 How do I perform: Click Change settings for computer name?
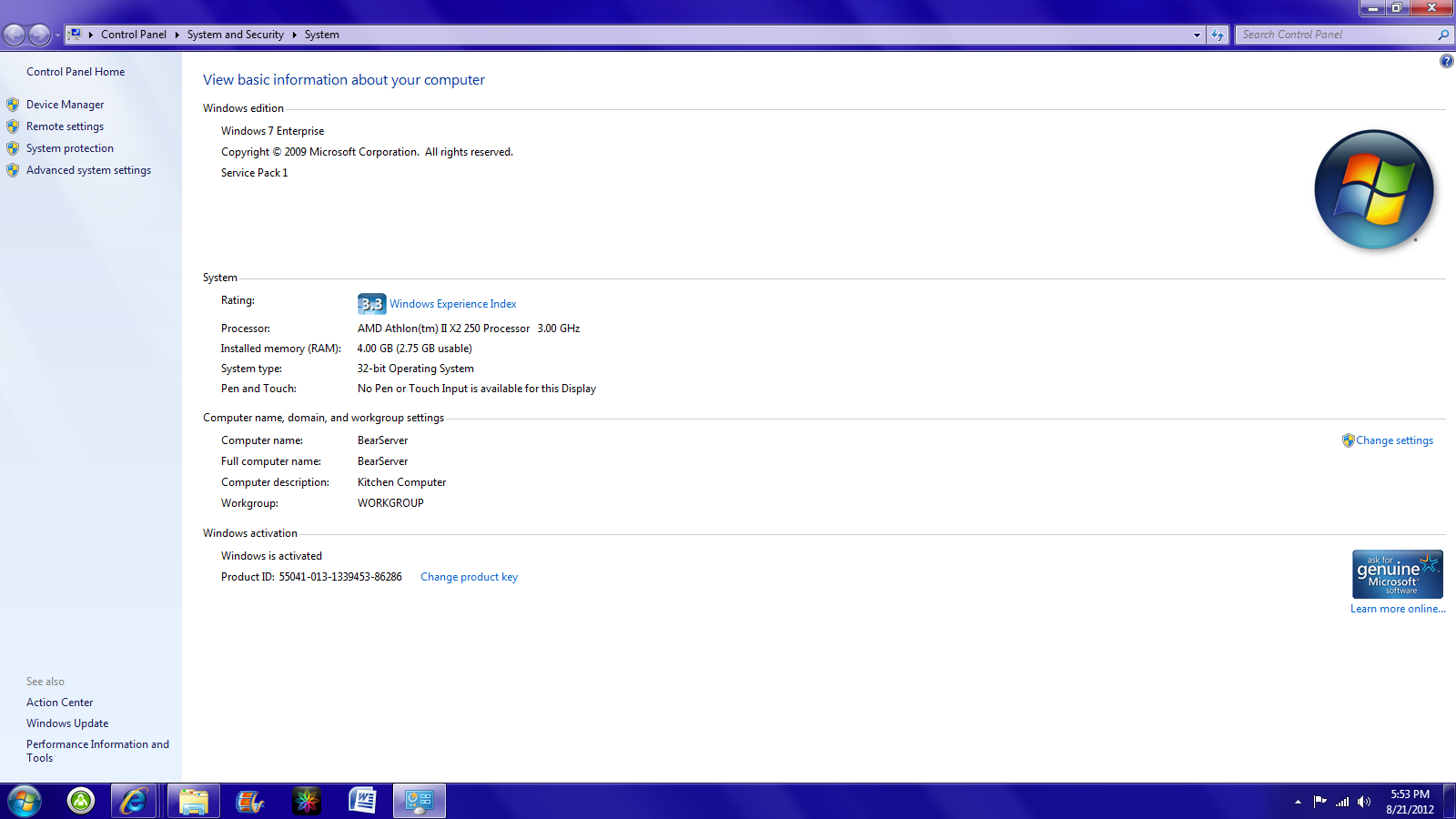[1394, 440]
